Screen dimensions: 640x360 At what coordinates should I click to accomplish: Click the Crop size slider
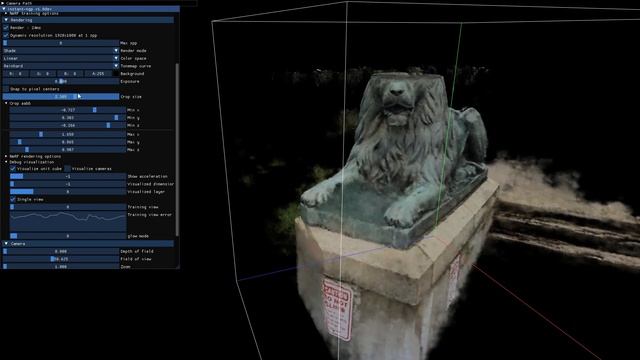tap(61, 97)
